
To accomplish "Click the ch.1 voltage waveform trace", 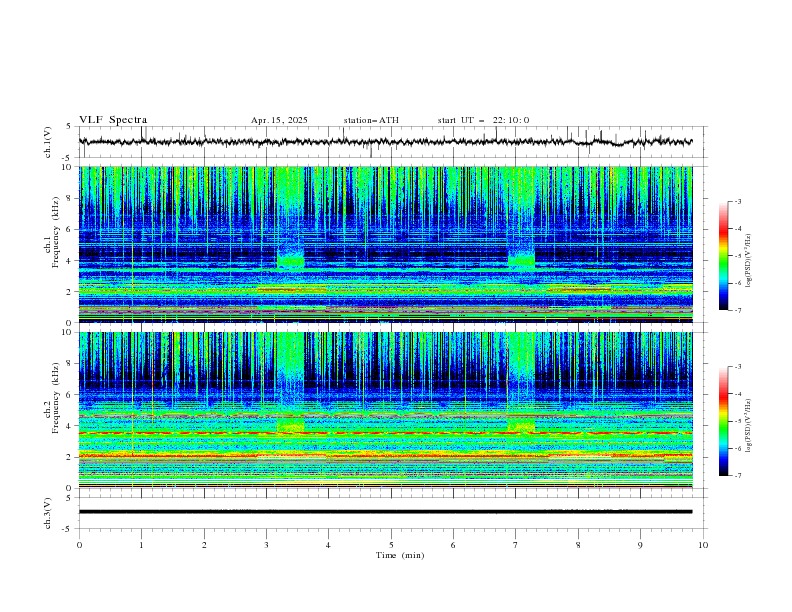I will (385, 142).
